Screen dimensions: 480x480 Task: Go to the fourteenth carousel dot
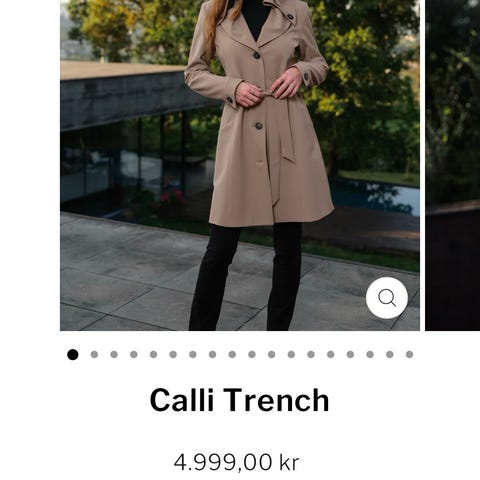coord(331,354)
